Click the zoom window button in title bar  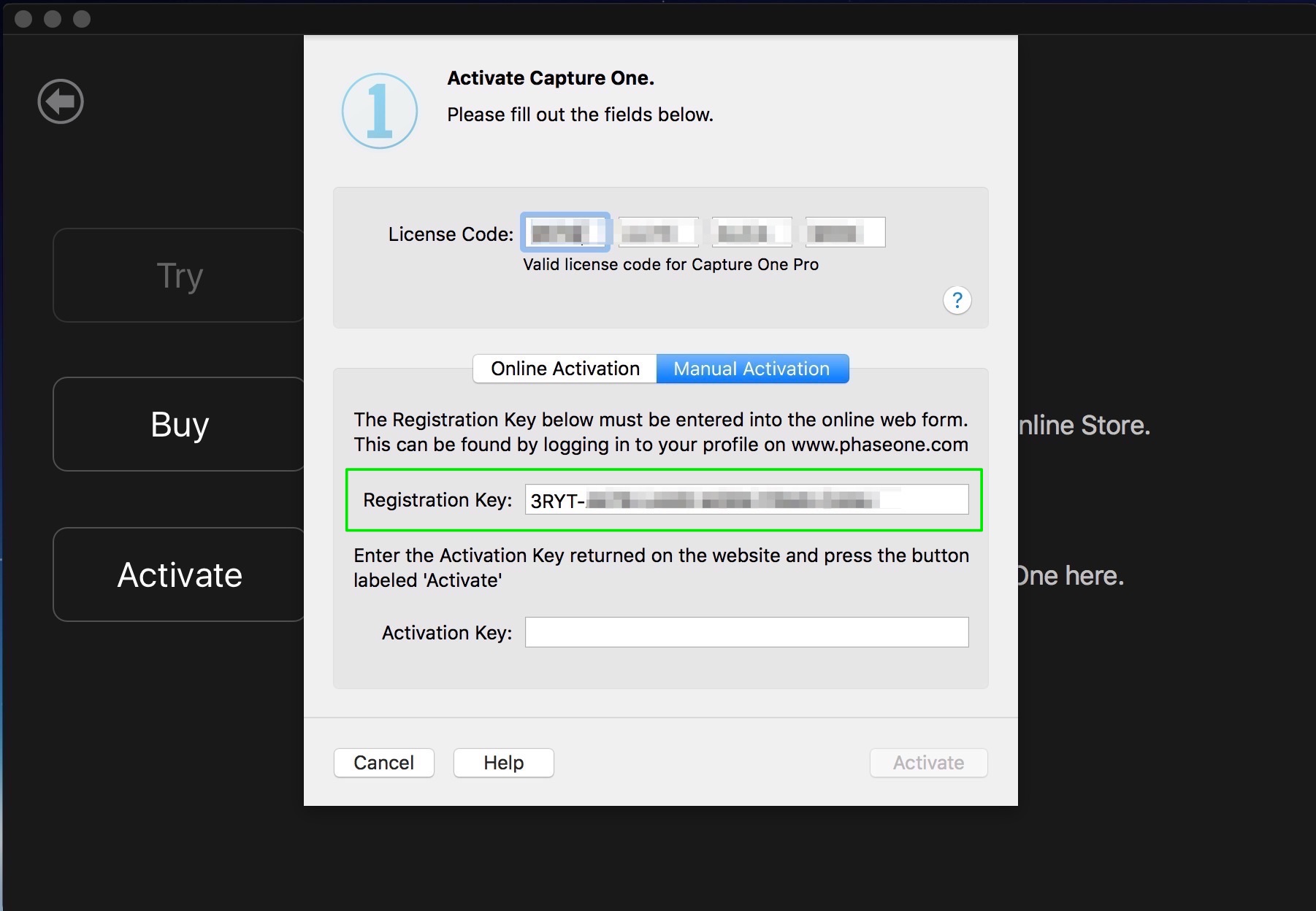pyautogui.click(x=82, y=19)
